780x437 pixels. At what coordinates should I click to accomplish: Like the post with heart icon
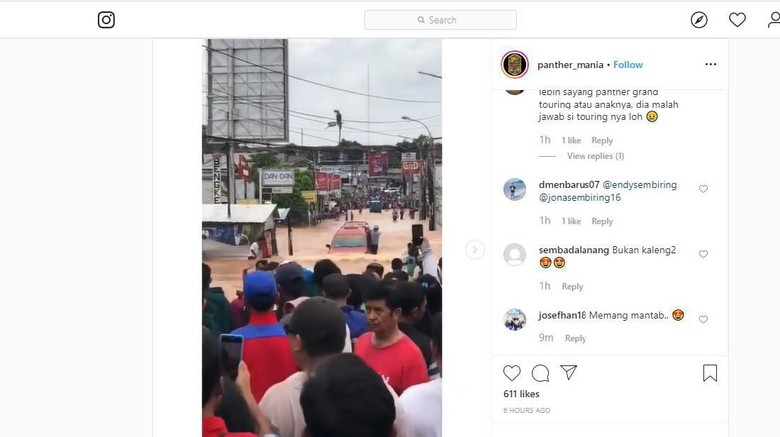click(x=511, y=373)
